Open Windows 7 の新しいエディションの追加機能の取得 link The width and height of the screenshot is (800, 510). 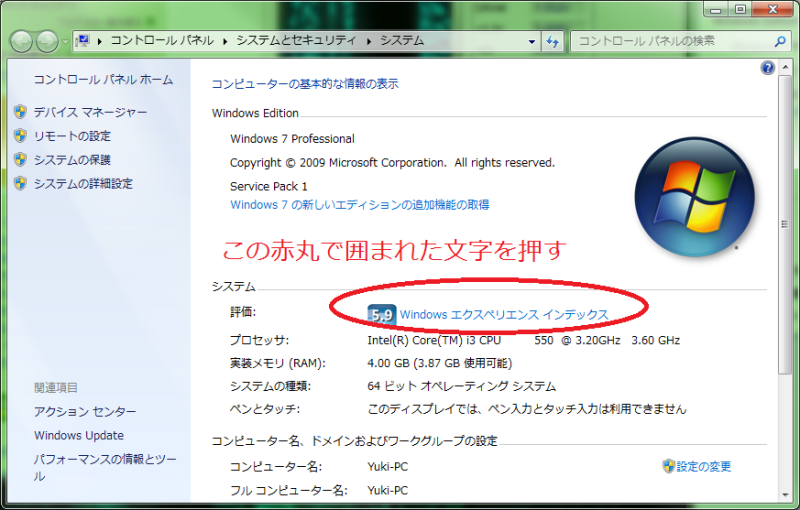click(359, 205)
